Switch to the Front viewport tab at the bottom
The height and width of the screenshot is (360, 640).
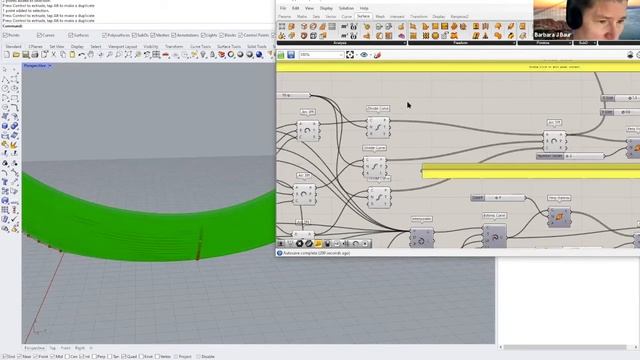[65, 348]
